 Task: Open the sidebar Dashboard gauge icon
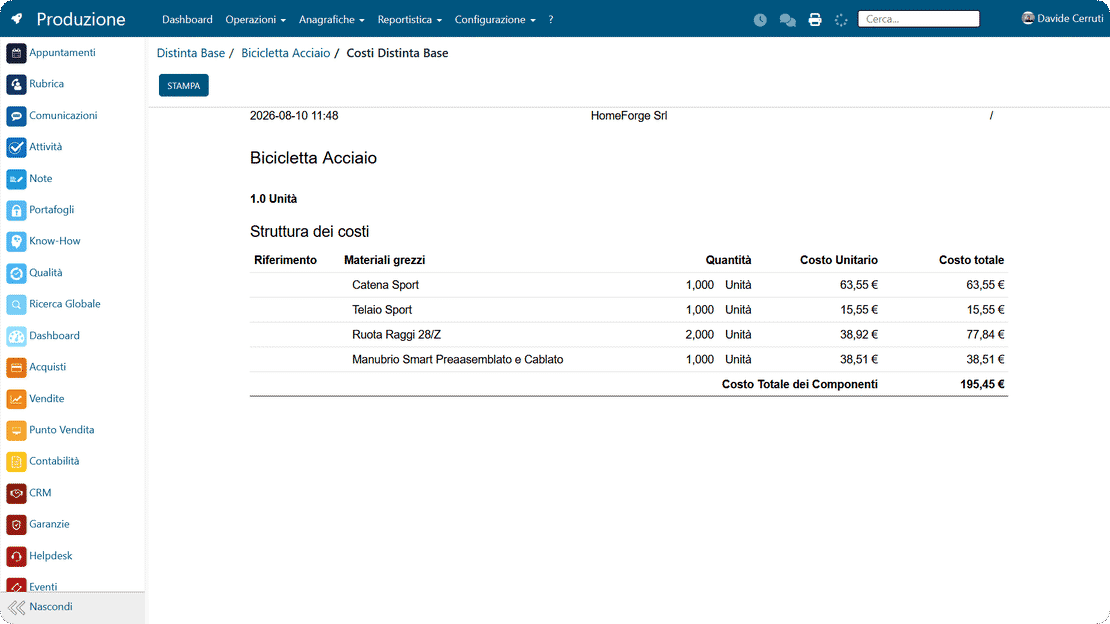(16, 336)
